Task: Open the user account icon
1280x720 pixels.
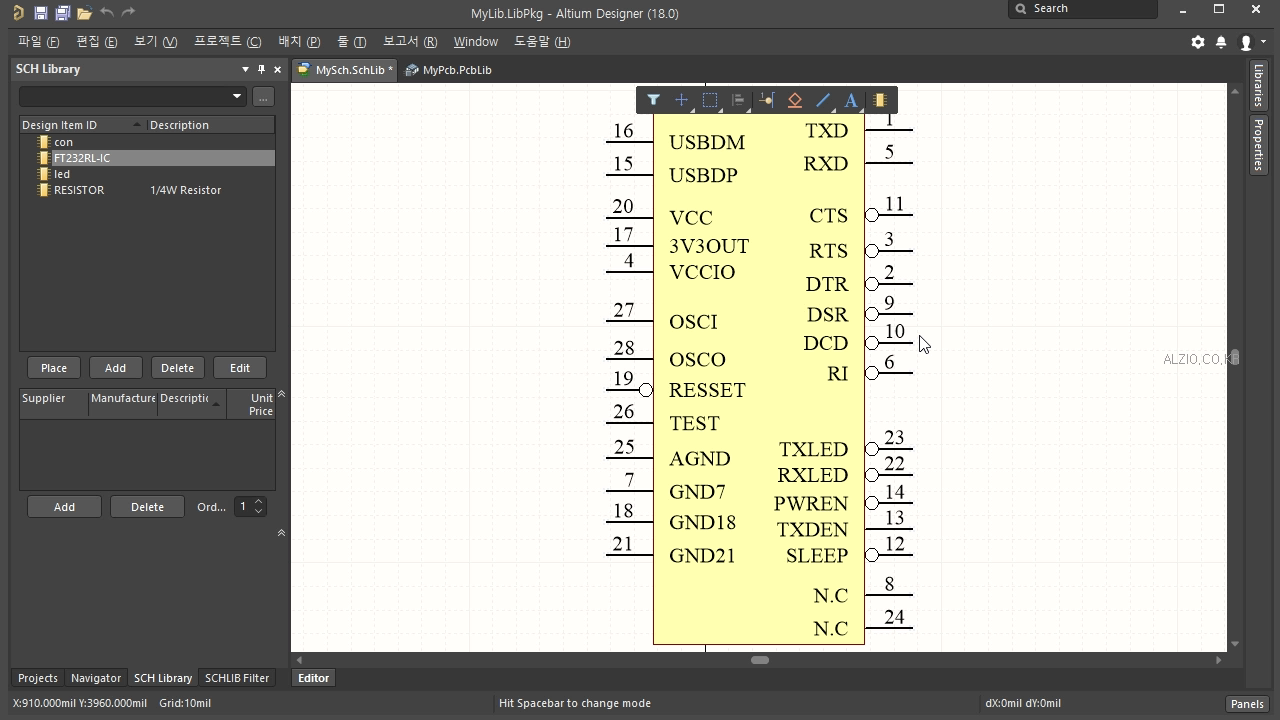Action: coord(1246,42)
